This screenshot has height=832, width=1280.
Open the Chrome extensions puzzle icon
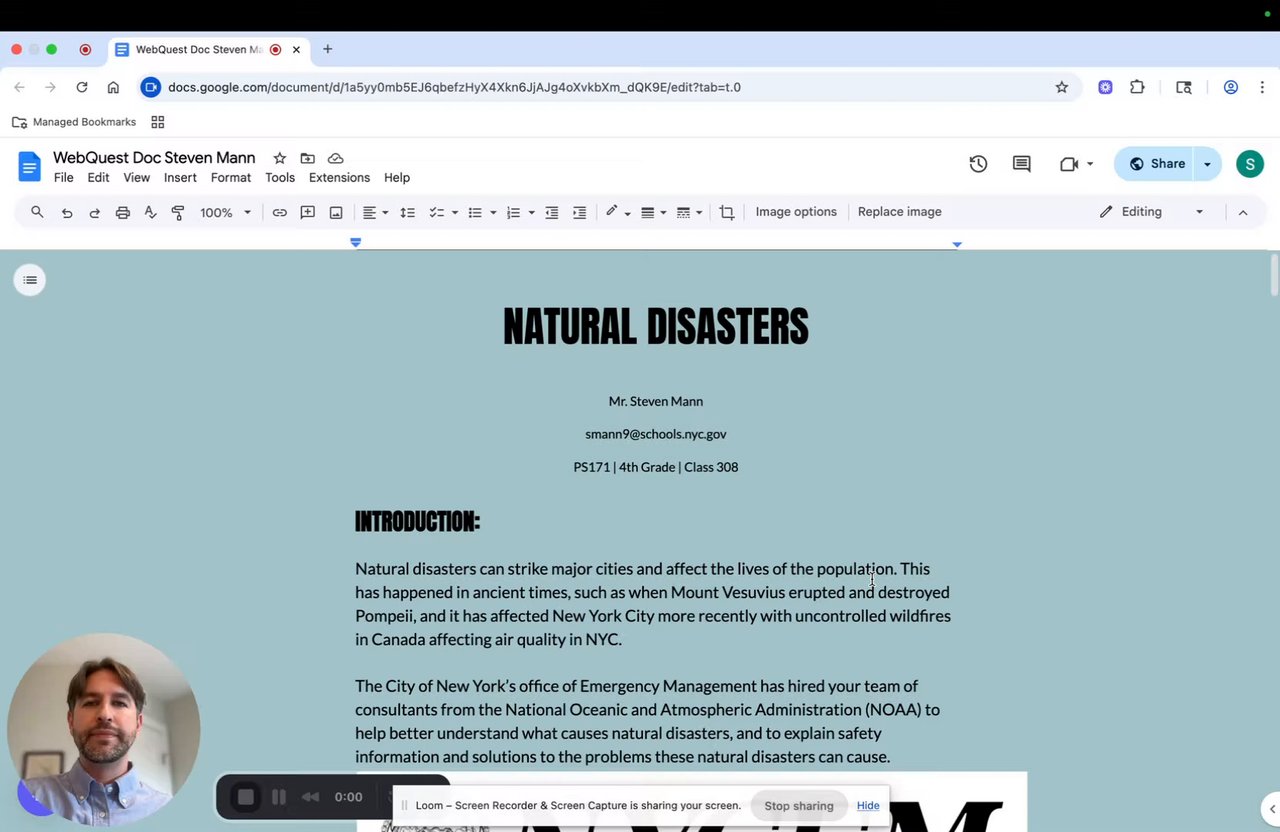(1137, 87)
